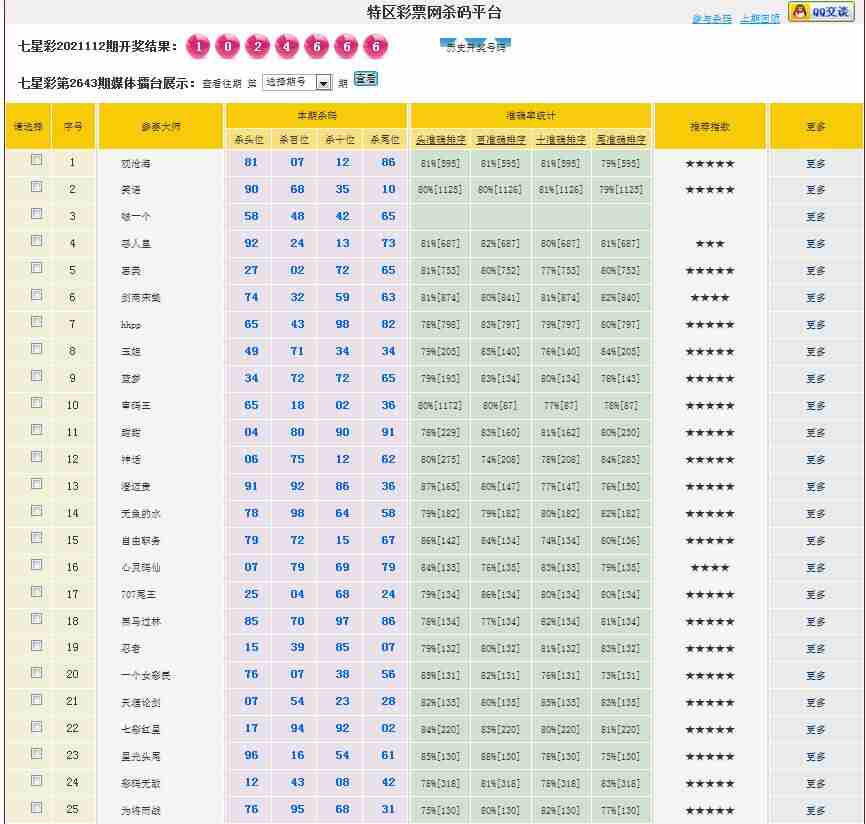Click 更多 link in row 25

815,811
